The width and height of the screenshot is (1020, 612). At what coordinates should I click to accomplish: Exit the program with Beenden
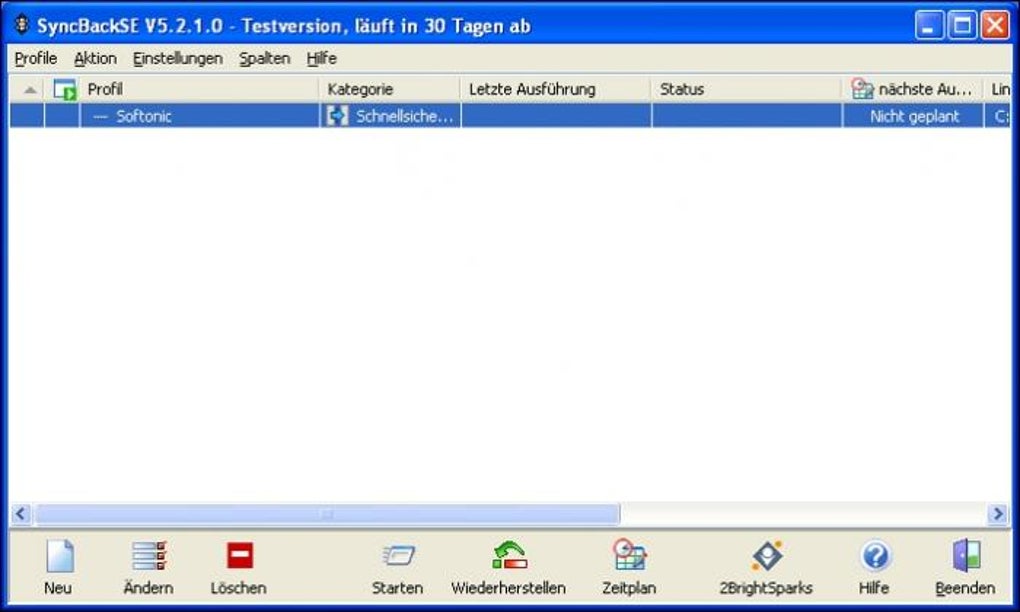965,567
